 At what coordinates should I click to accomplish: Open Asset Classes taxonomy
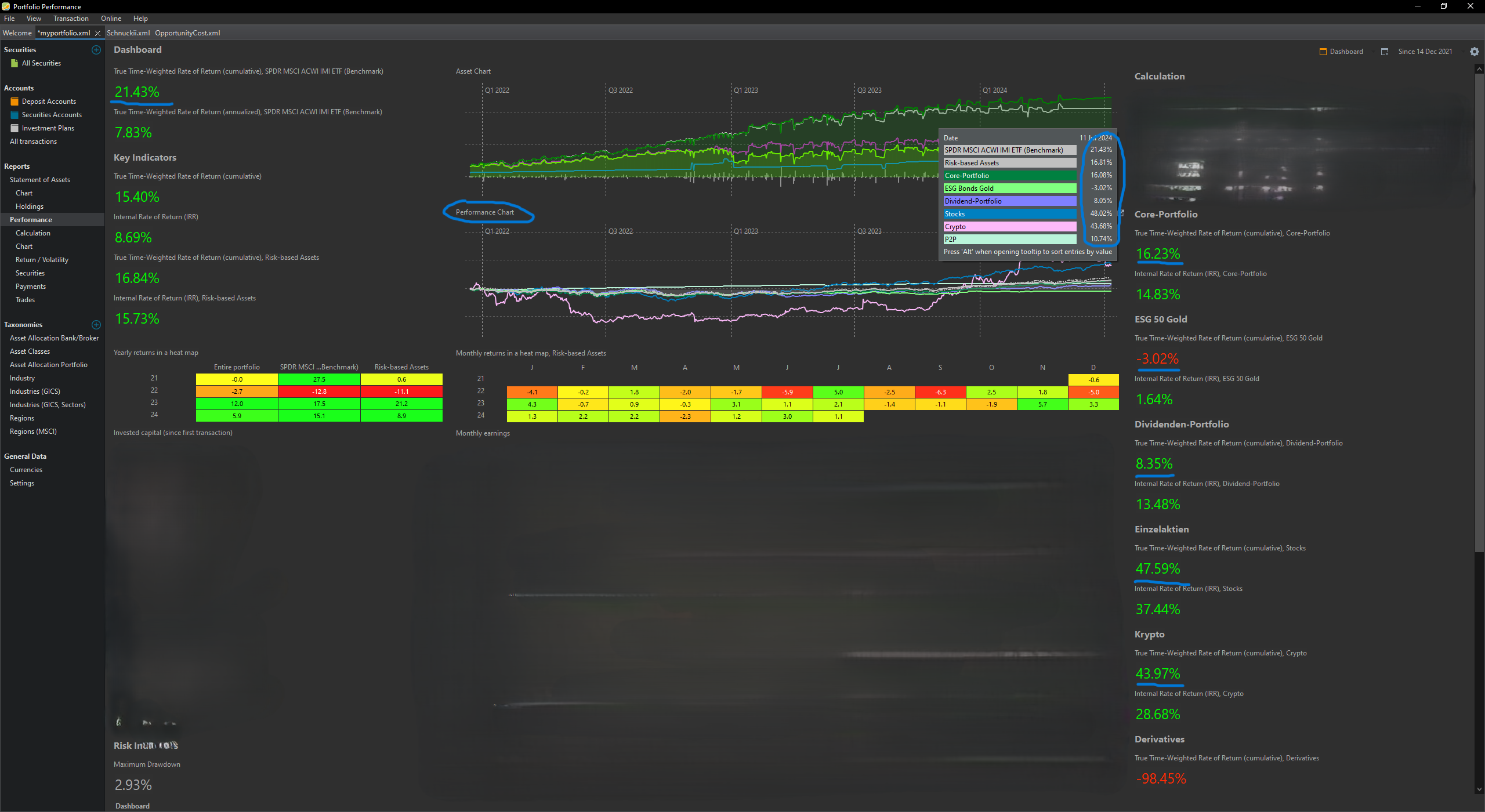pyautogui.click(x=30, y=351)
